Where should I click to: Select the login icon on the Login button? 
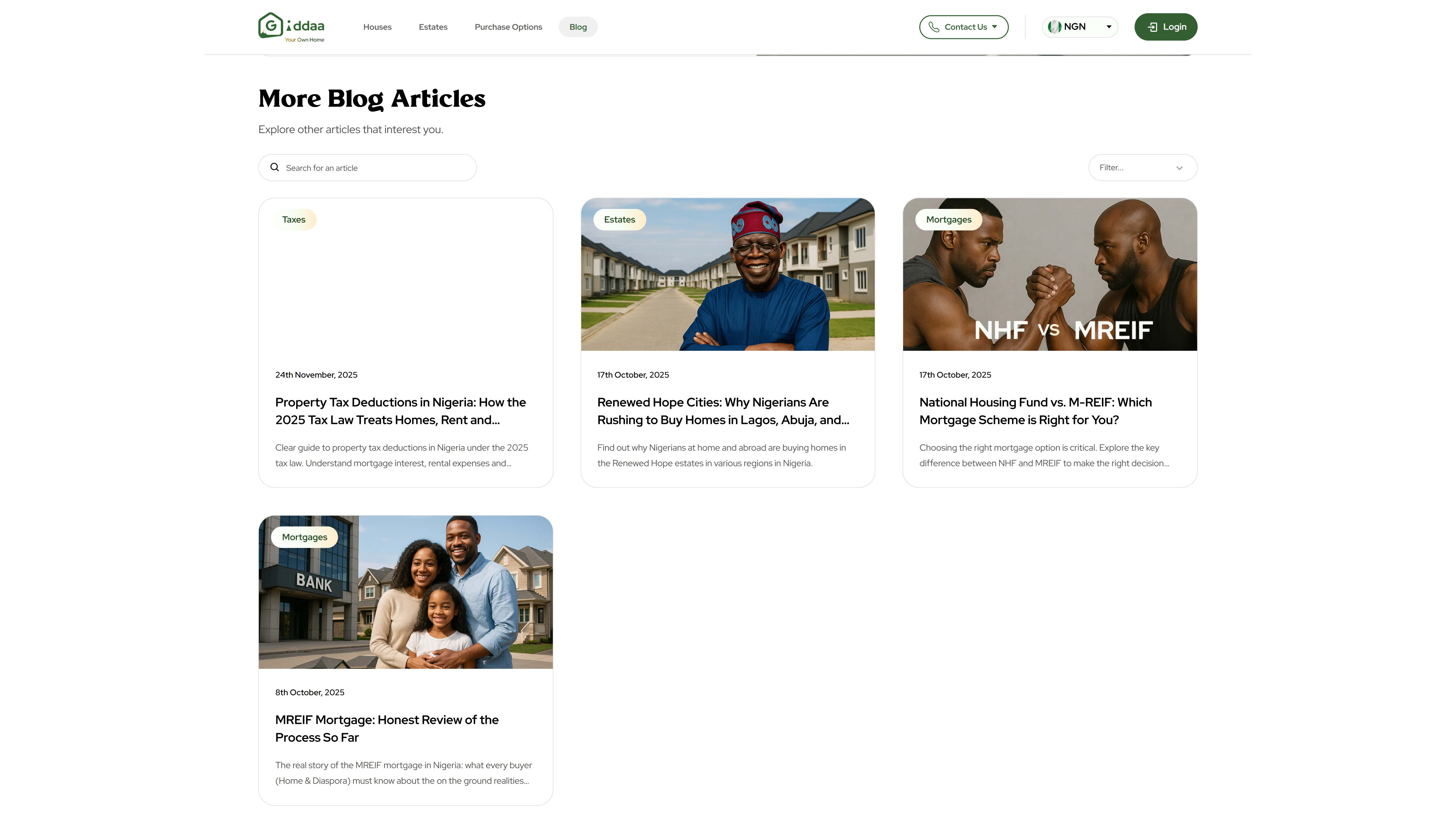click(1152, 27)
